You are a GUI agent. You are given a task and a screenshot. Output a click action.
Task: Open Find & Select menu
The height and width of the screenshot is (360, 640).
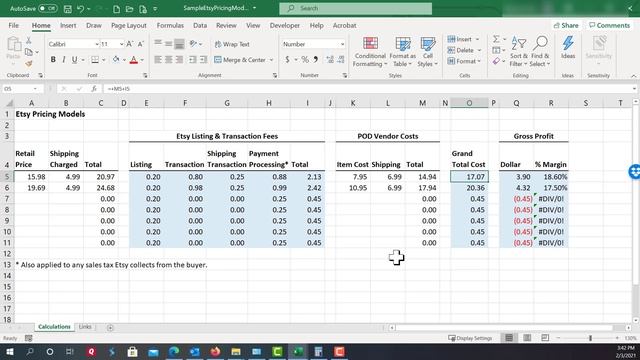540,52
